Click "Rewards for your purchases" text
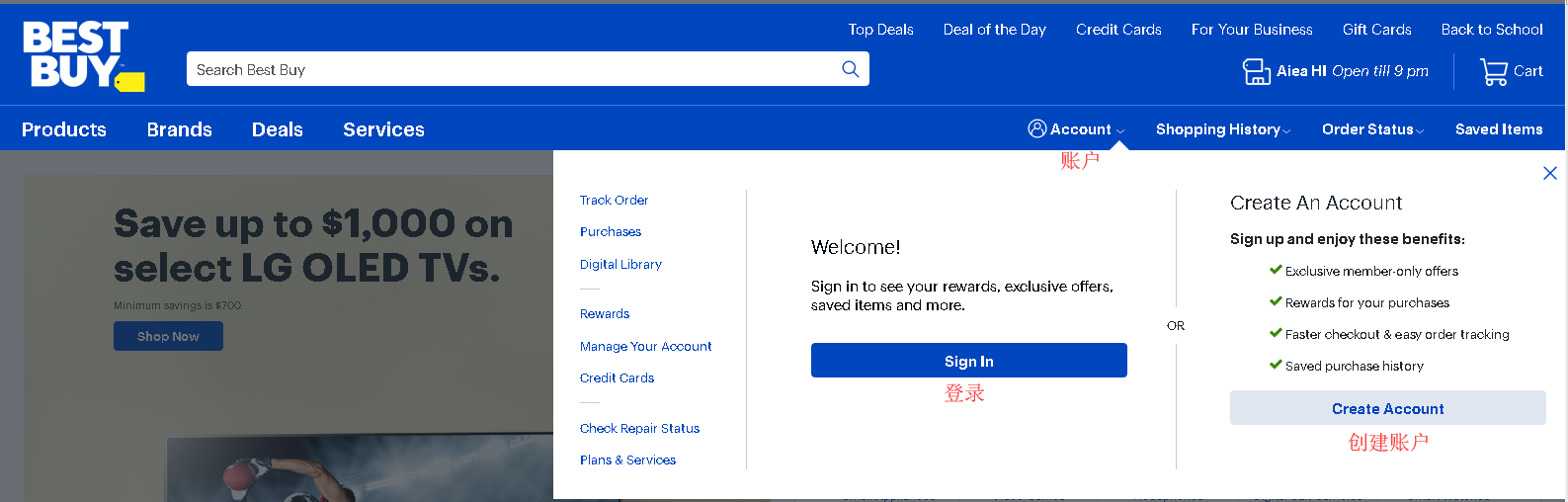 coord(1367,303)
